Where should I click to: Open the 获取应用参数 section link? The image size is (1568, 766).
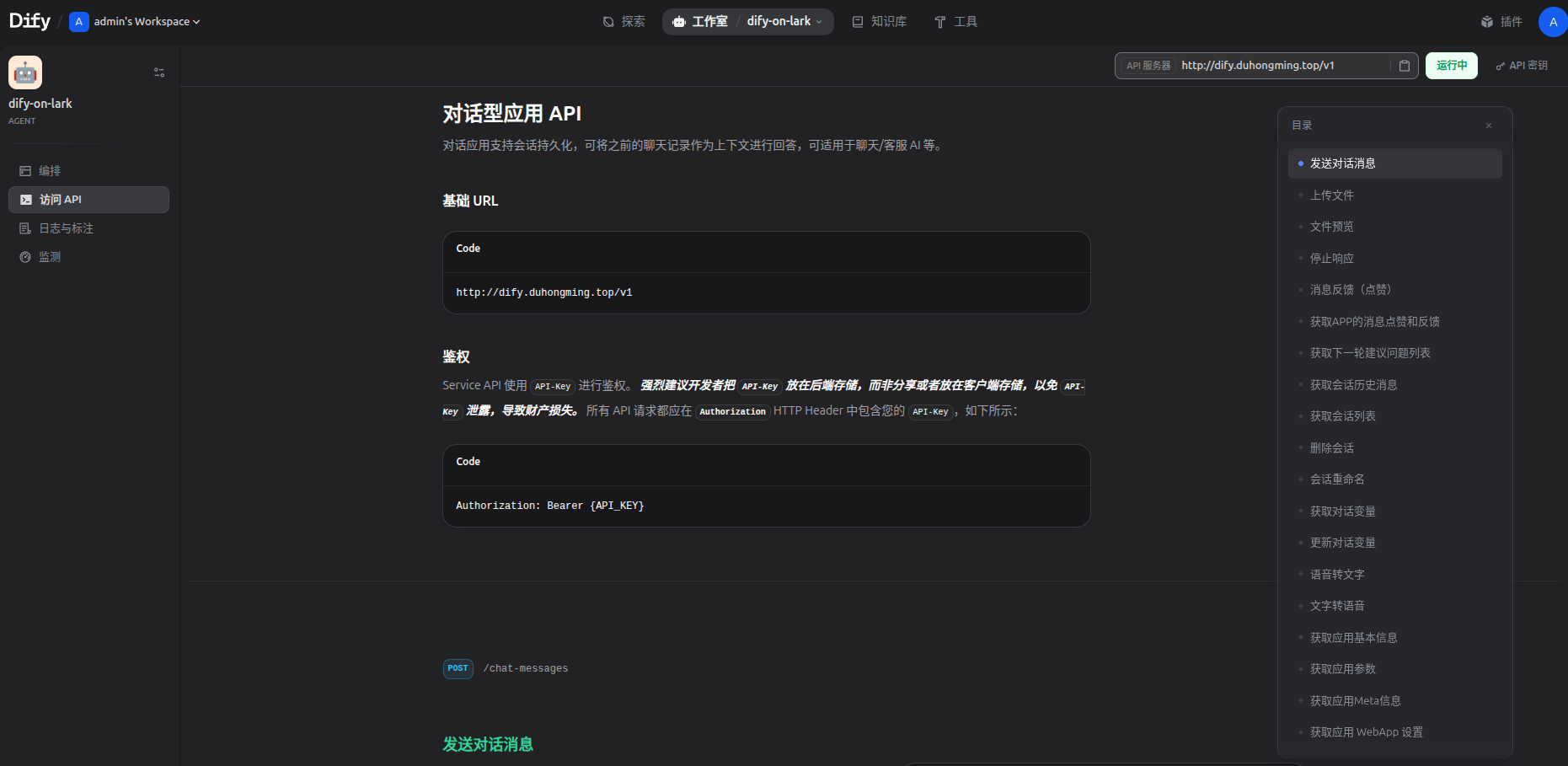pyautogui.click(x=1342, y=668)
